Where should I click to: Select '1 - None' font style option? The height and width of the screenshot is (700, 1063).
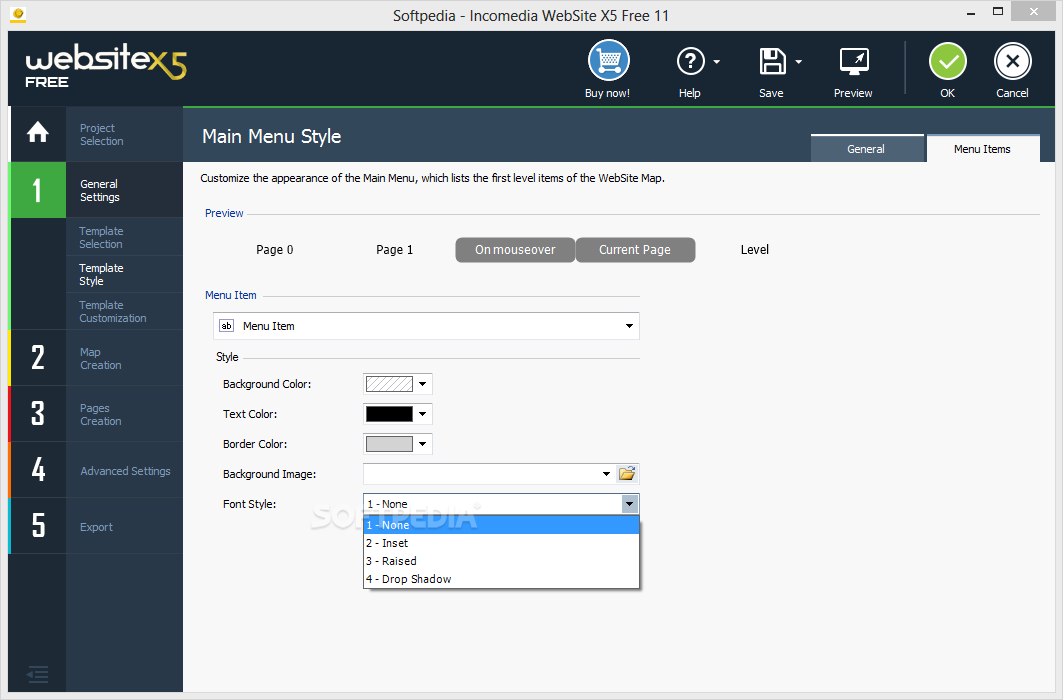click(x=502, y=525)
